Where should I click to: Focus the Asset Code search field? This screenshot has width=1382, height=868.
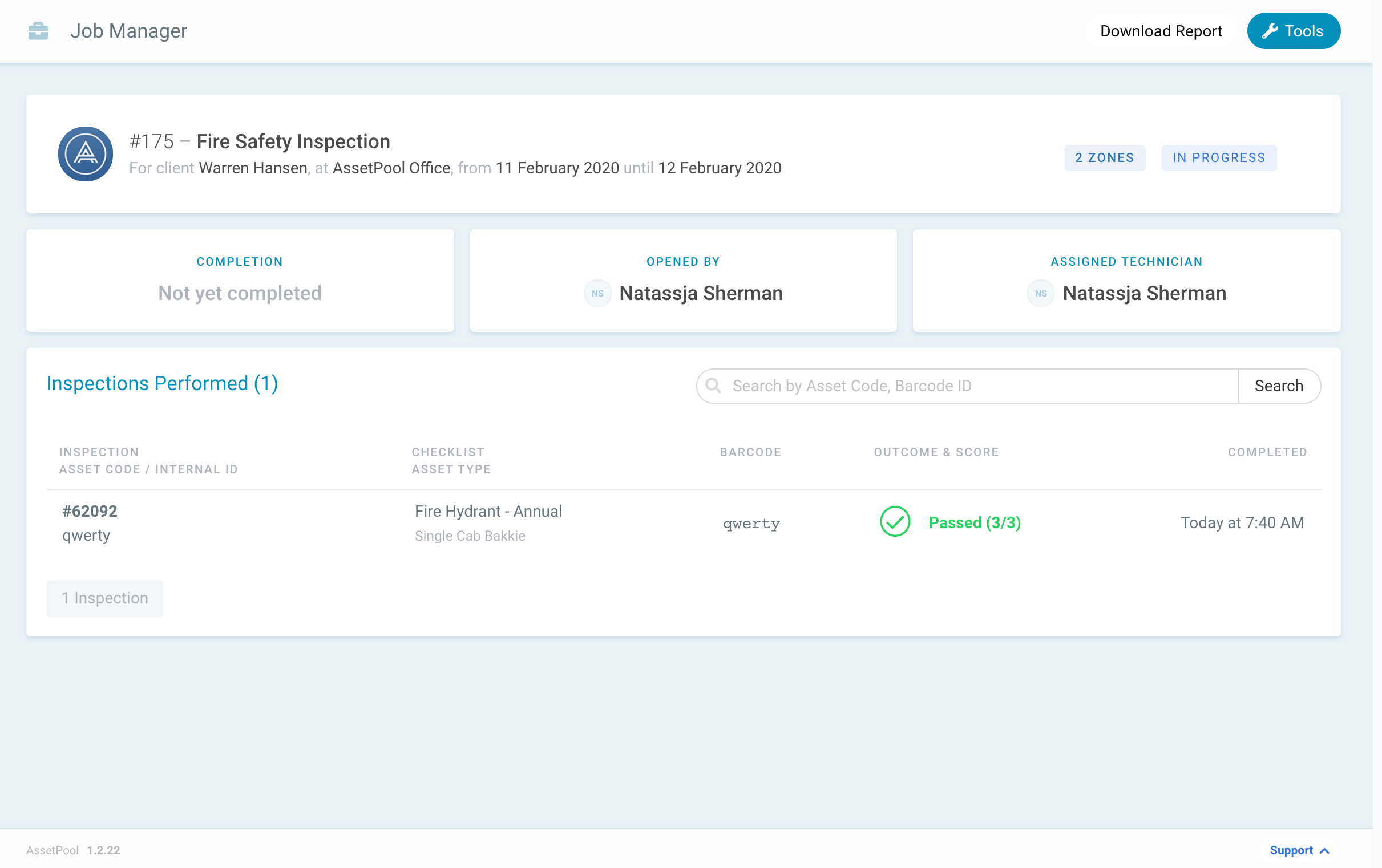click(x=976, y=386)
